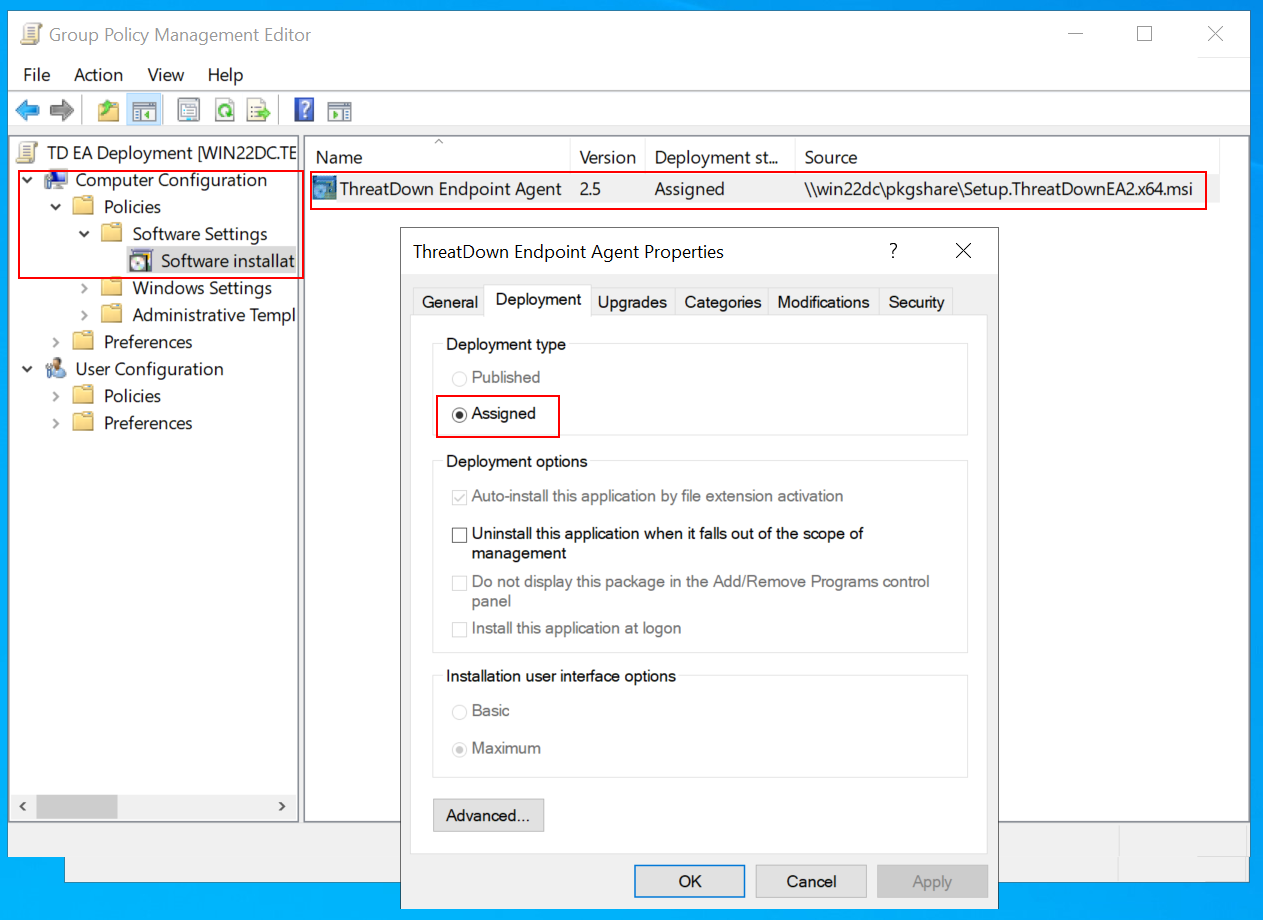Open the Action menu
This screenshot has width=1263, height=920.
(98, 75)
